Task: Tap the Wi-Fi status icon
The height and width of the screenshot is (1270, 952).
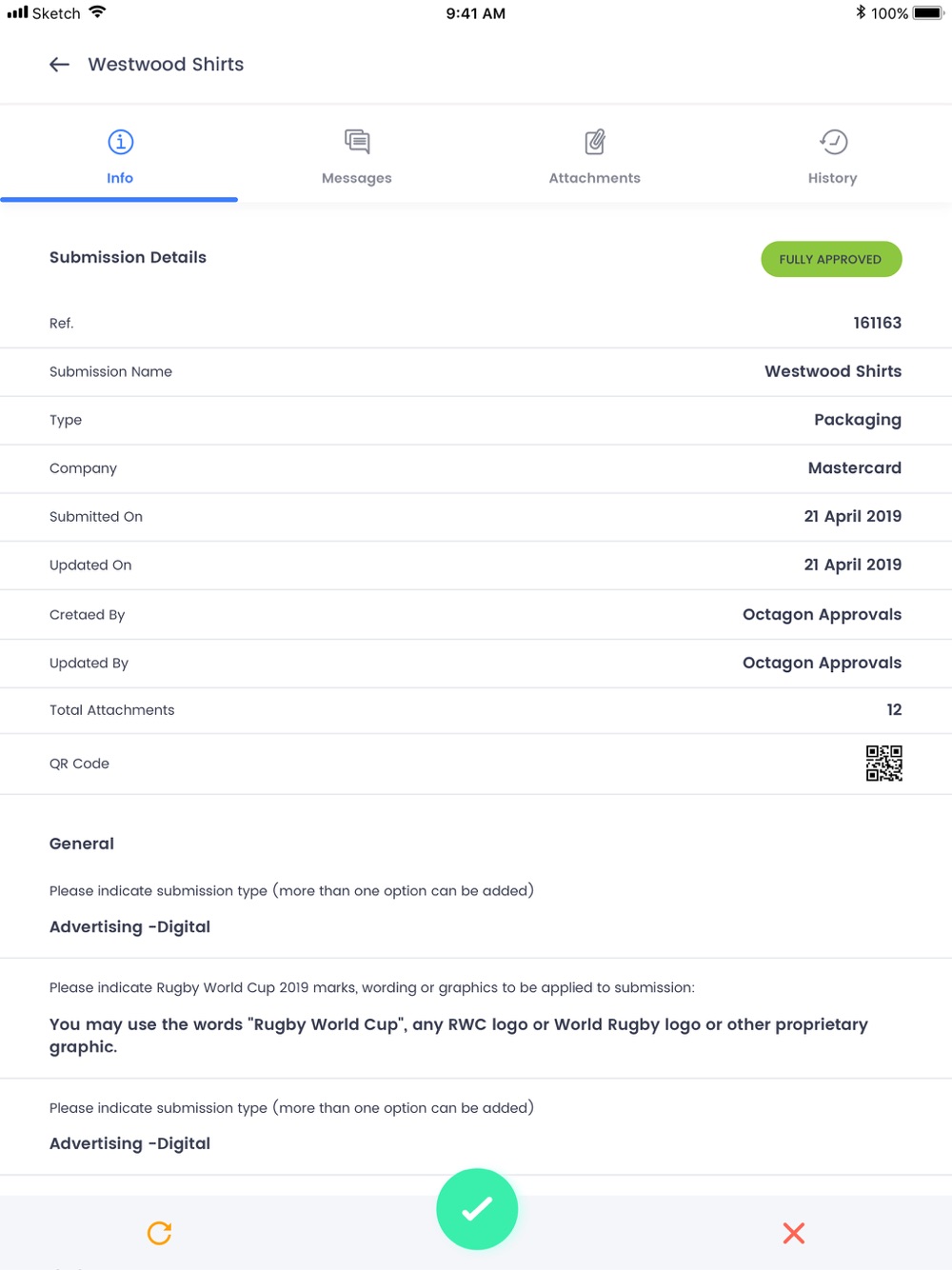Action: click(97, 13)
